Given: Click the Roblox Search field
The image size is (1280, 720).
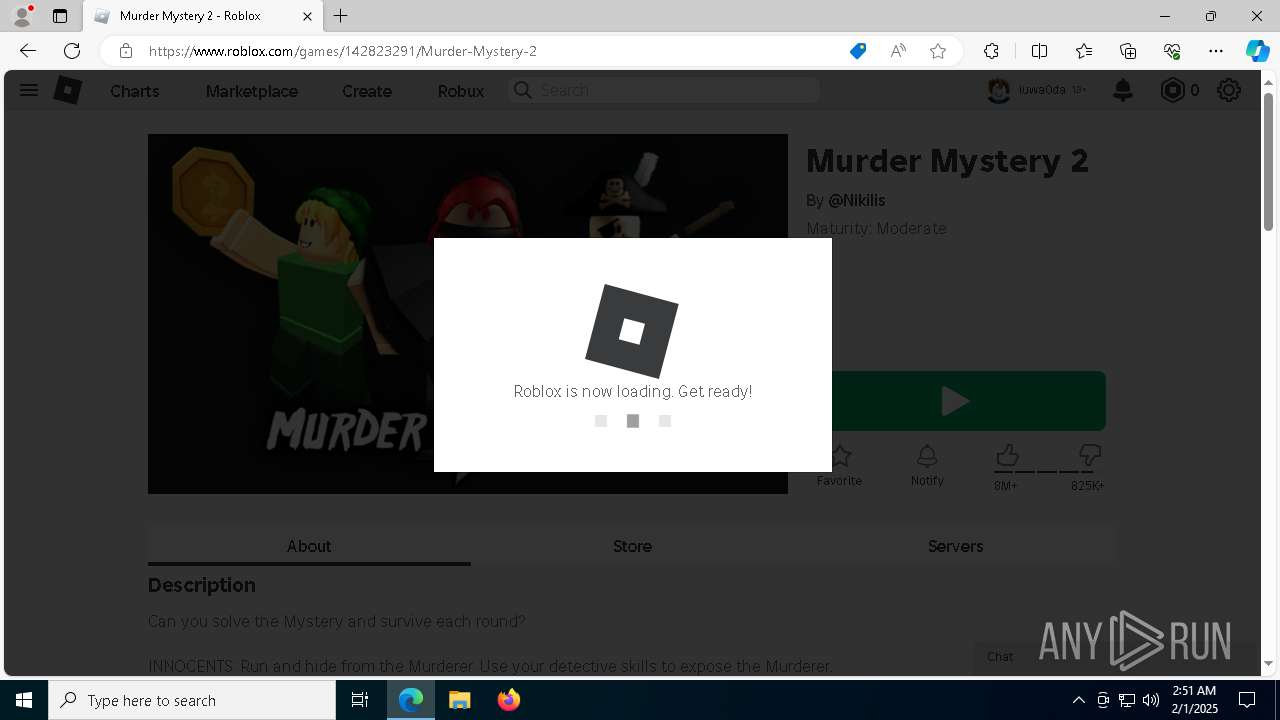Looking at the screenshot, I should tap(664, 90).
